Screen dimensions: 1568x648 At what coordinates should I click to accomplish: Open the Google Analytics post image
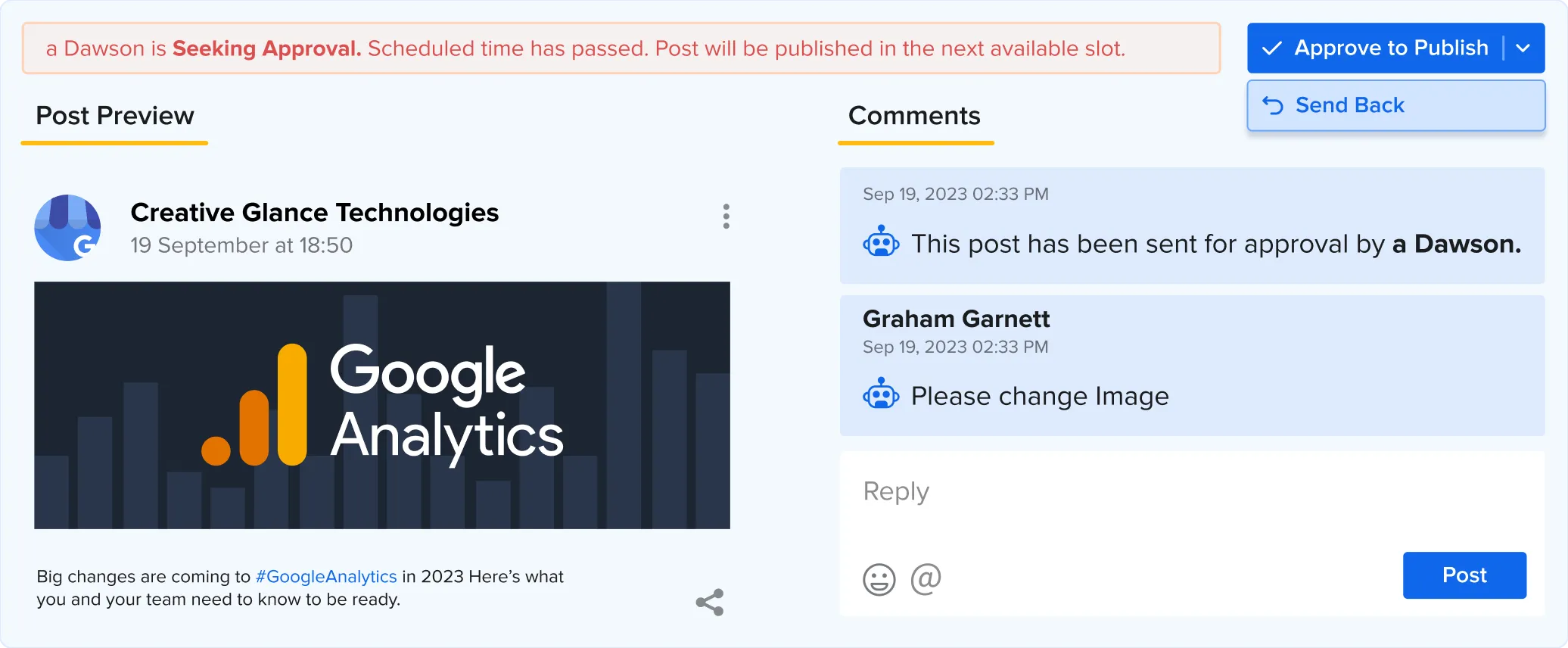click(382, 405)
